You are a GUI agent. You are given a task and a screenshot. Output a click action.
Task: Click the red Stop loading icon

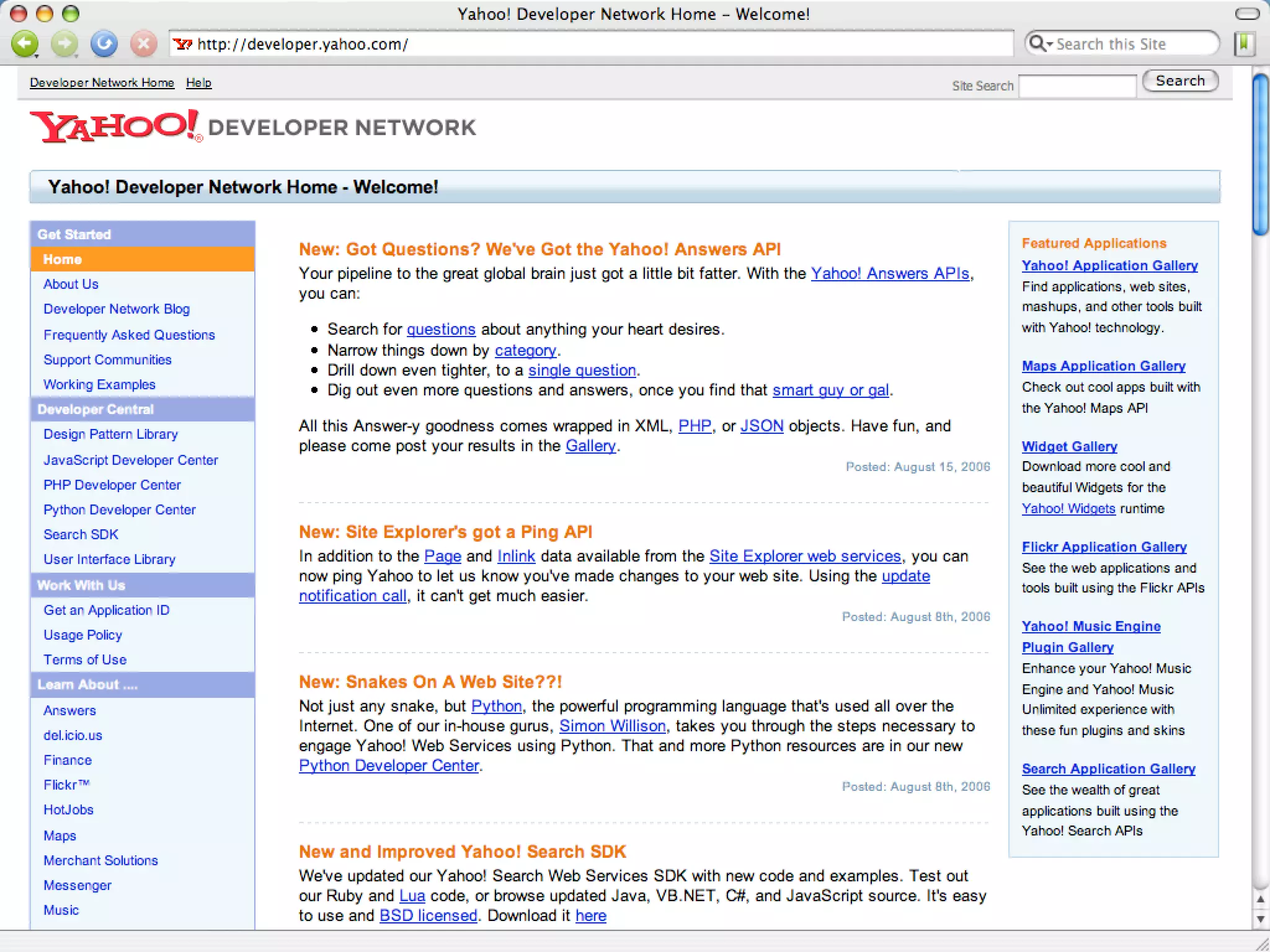pyautogui.click(x=143, y=44)
